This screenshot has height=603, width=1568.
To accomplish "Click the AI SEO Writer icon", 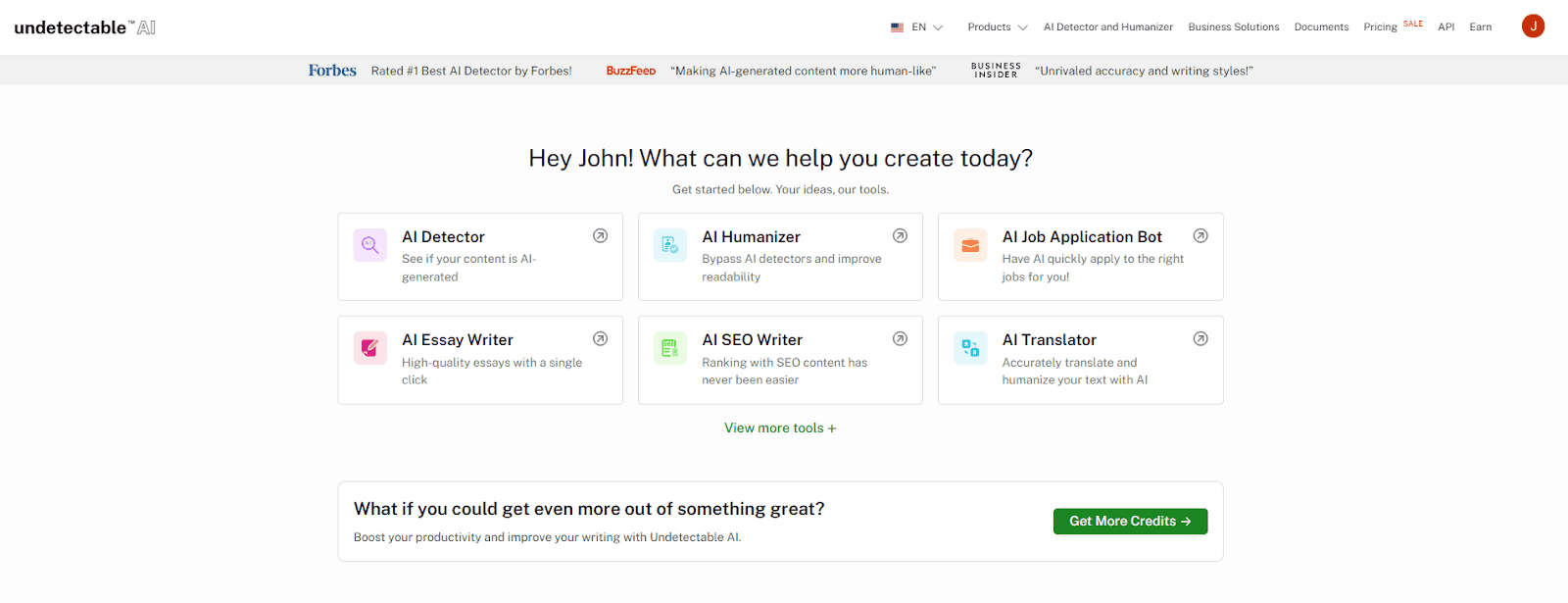I will (670, 348).
